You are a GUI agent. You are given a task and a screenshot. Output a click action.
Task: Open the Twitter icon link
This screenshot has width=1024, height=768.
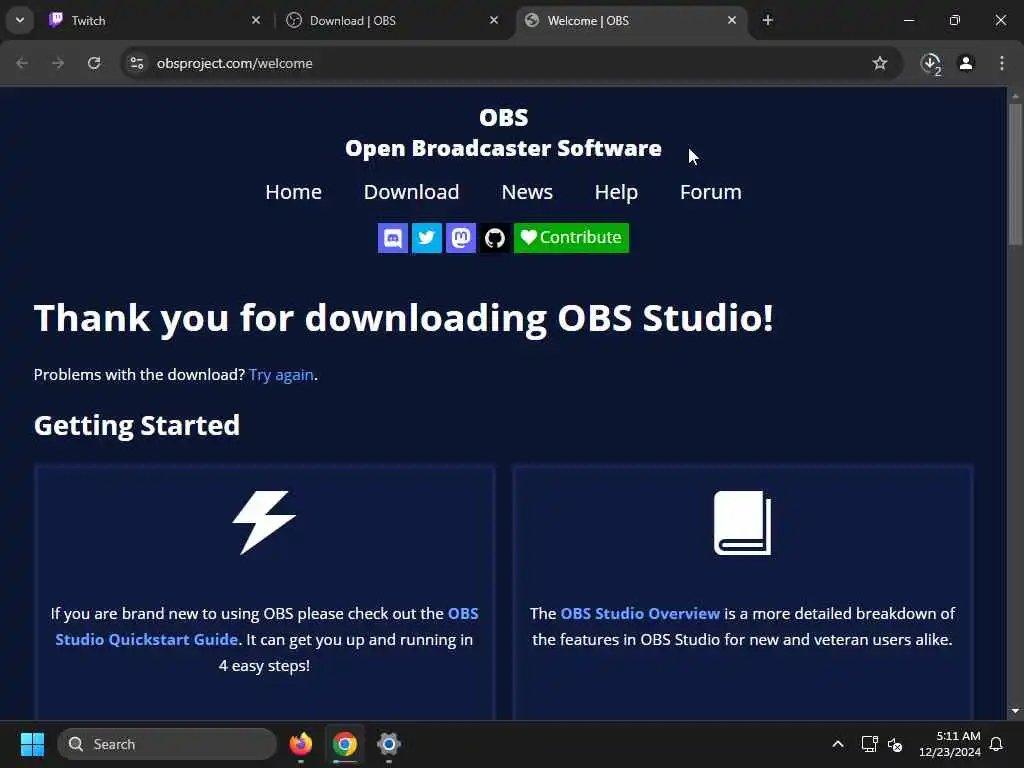426,238
